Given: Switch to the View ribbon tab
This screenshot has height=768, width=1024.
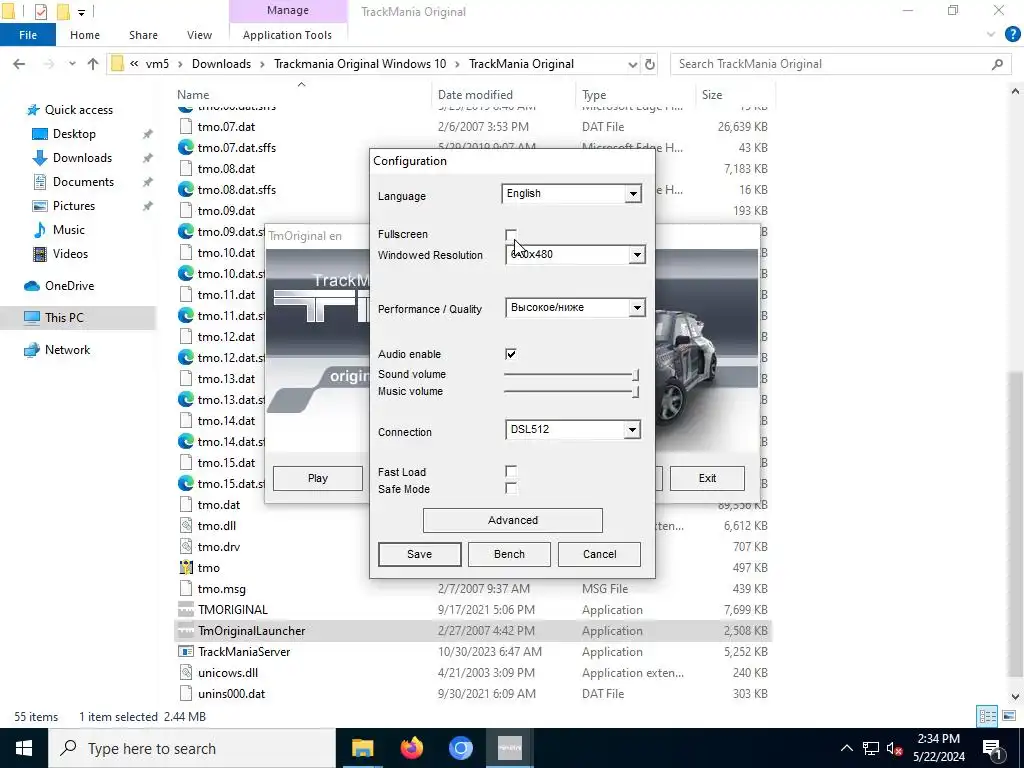Looking at the screenshot, I should tap(199, 35).
